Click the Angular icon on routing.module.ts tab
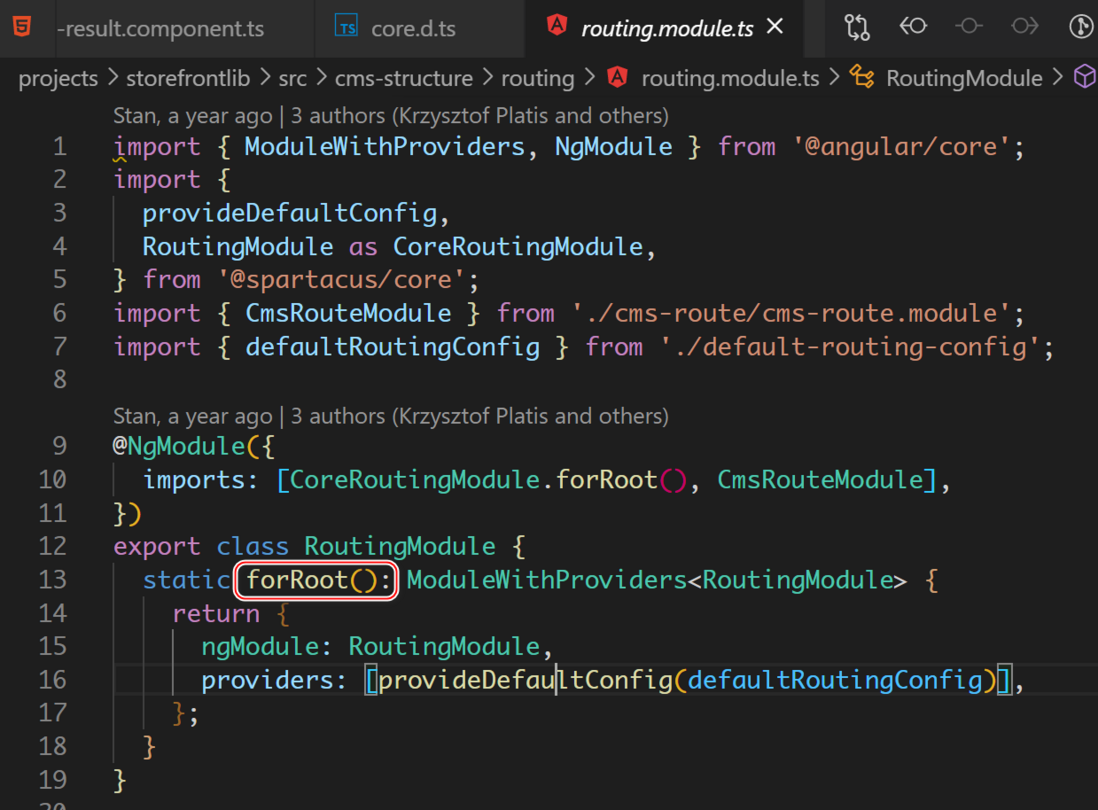The image size is (1098, 810). pyautogui.click(x=557, y=25)
